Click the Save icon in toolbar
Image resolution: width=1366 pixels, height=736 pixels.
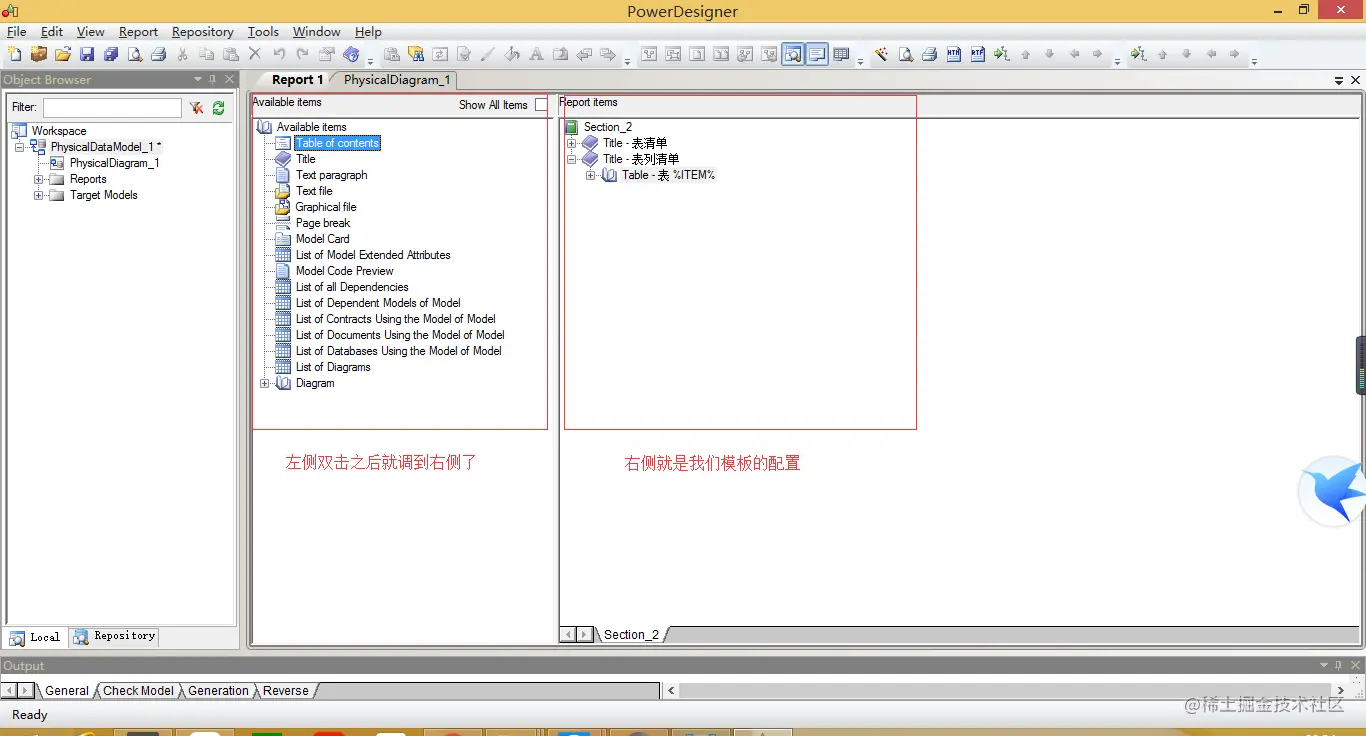coord(87,54)
